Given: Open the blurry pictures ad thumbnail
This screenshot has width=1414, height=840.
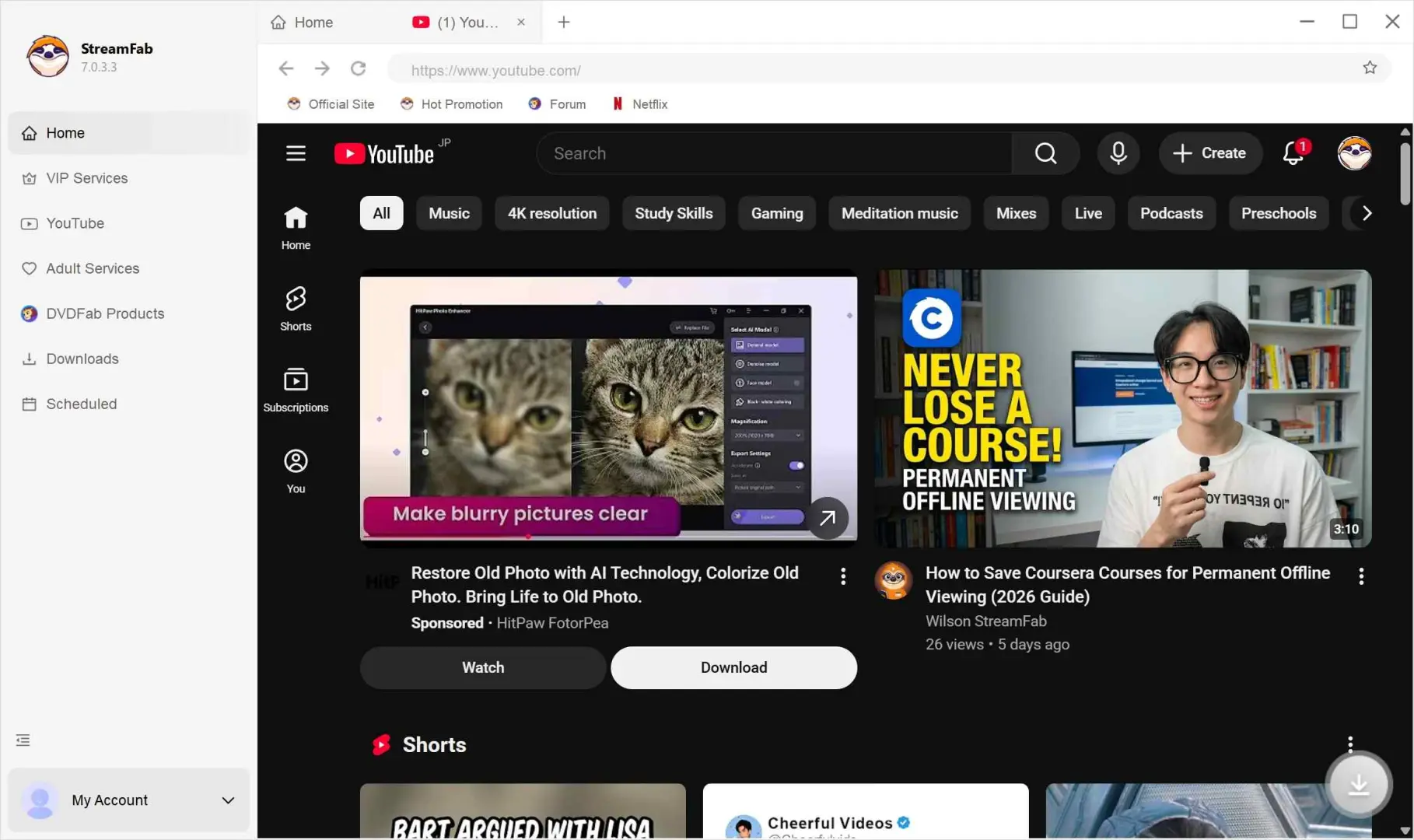Looking at the screenshot, I should pyautogui.click(x=608, y=408).
